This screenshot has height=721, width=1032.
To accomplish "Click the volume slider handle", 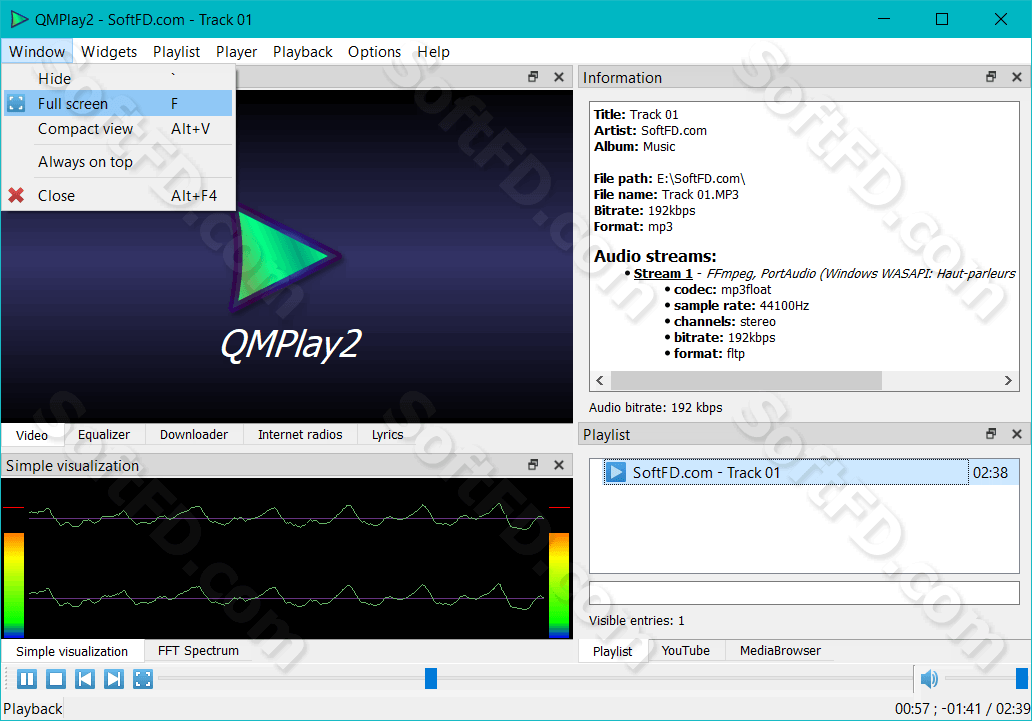I will click(1021, 678).
